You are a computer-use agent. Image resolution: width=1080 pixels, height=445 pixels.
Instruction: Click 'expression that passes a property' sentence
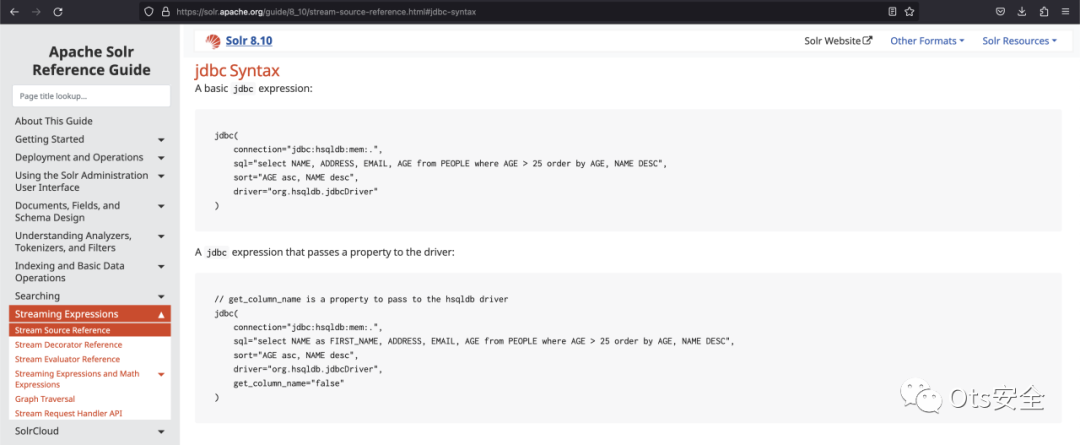click(324, 253)
